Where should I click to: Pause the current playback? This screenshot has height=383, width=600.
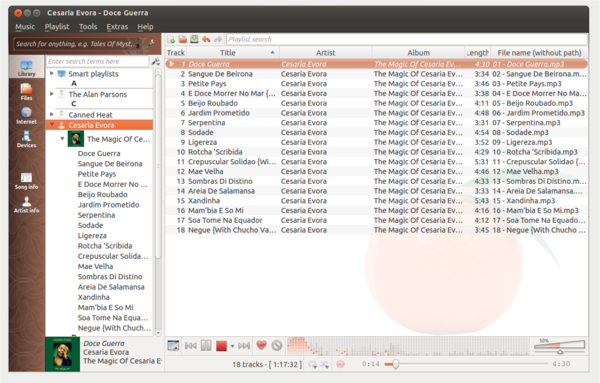(206, 346)
